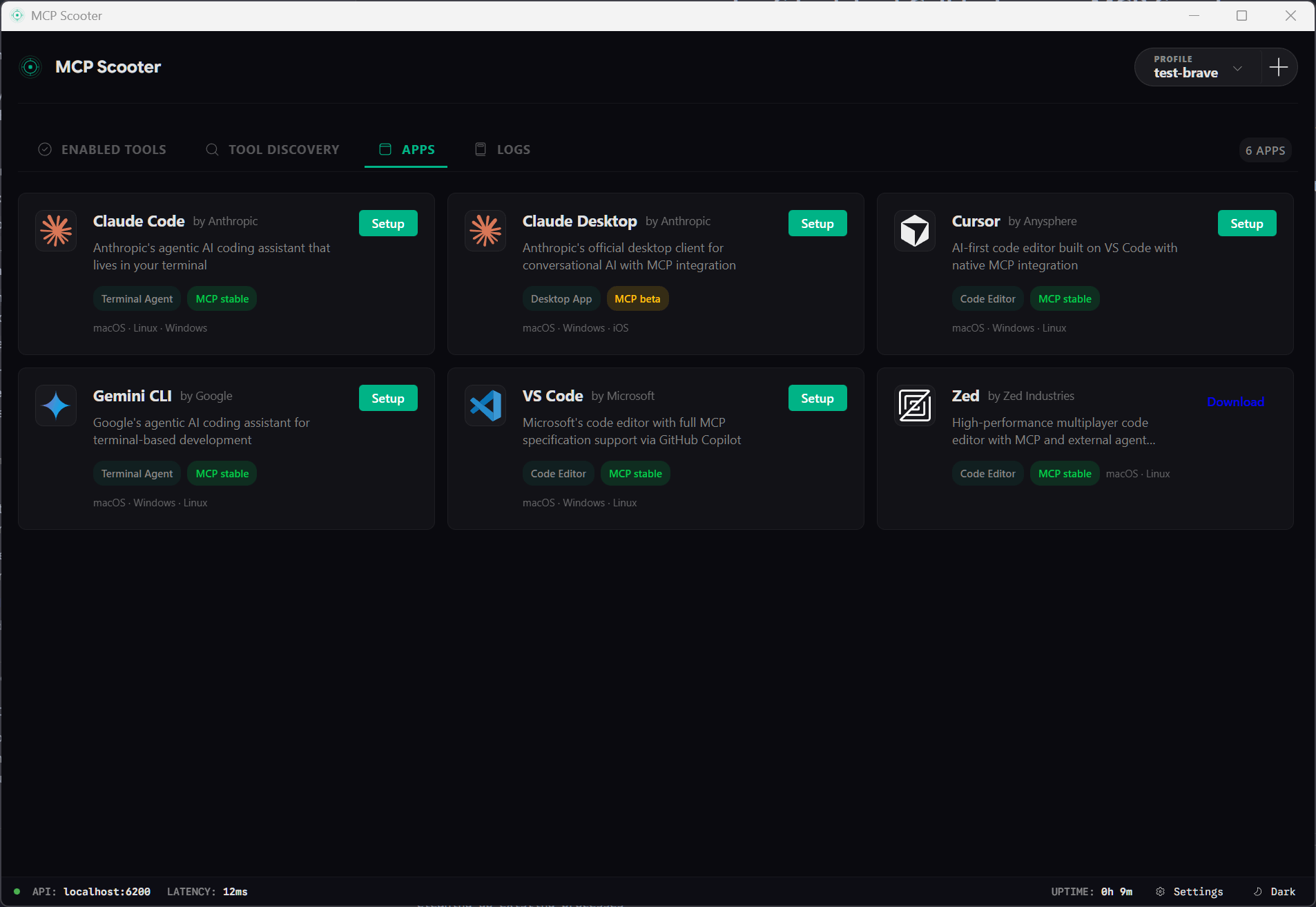Click the Code Editor tag on VS Code

tap(558, 473)
